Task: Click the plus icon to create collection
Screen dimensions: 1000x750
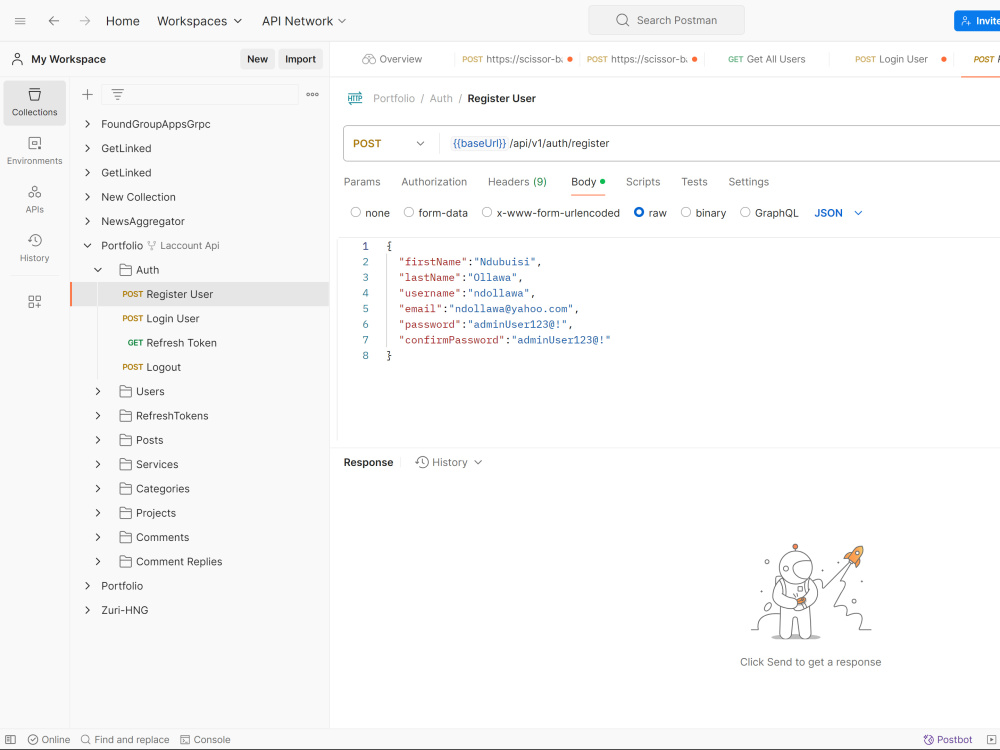Action: point(87,94)
